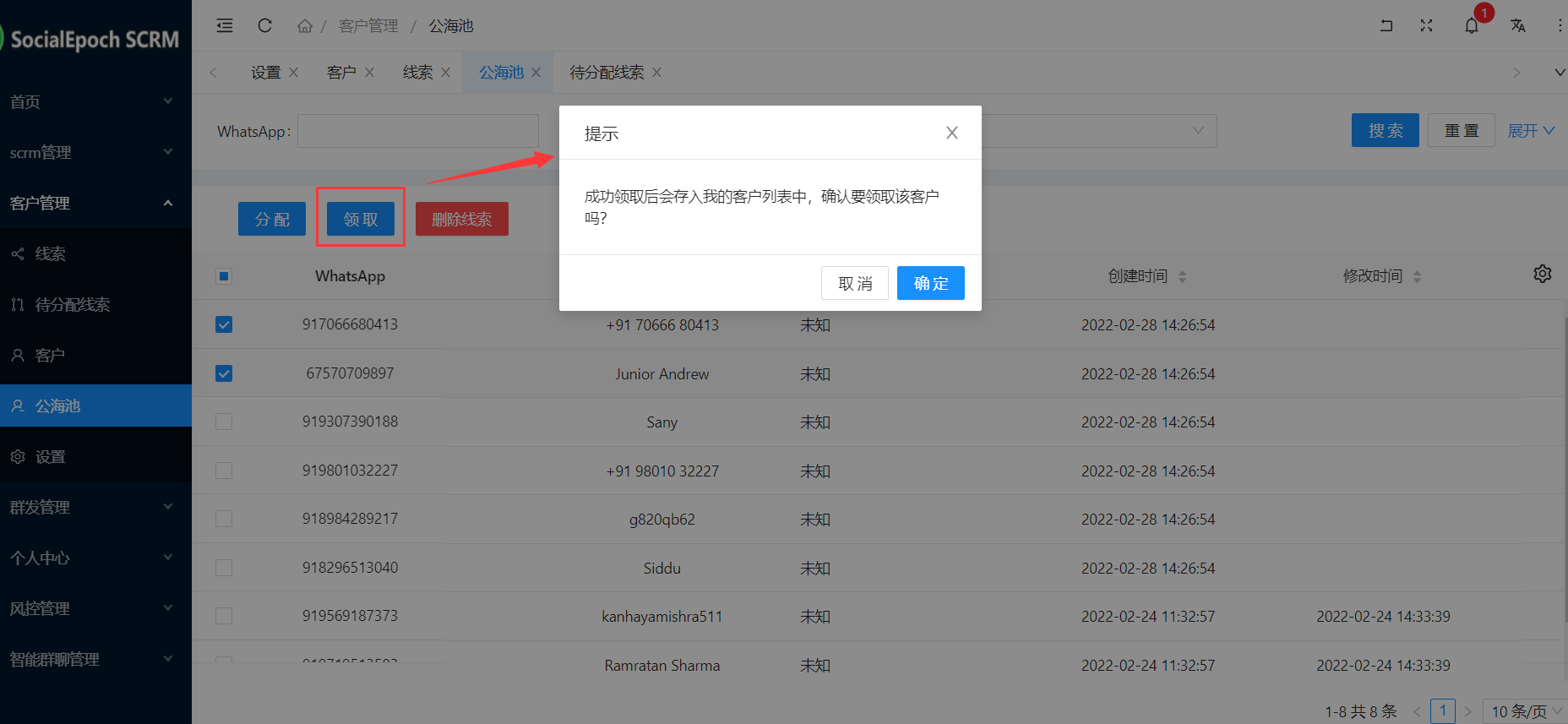Click the Ramratan Sharma cell
Image resolution: width=1568 pixels, height=724 pixels.
662,666
